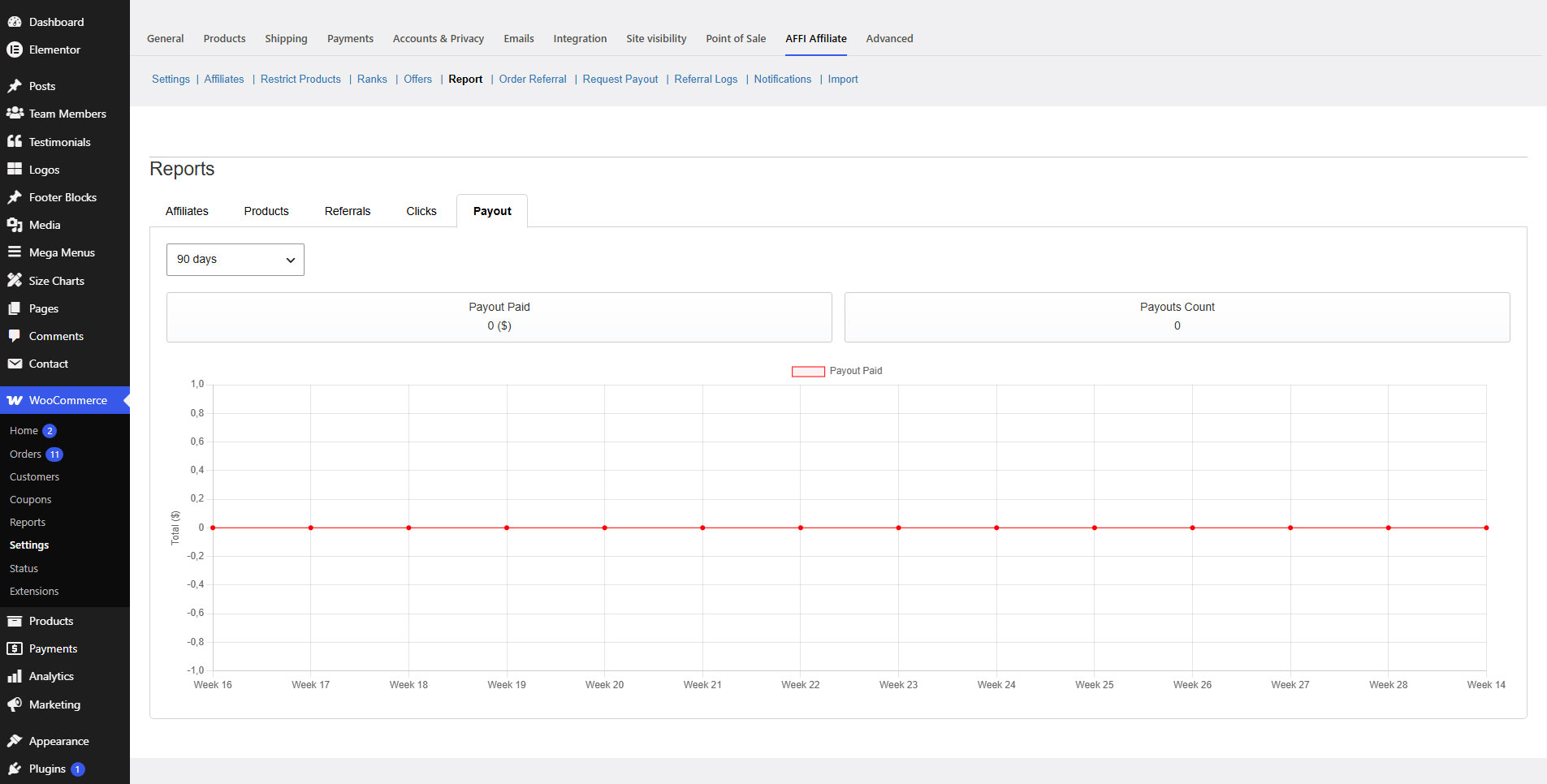Click the Contact envelope icon
This screenshot has height=784, width=1547.
[15, 364]
